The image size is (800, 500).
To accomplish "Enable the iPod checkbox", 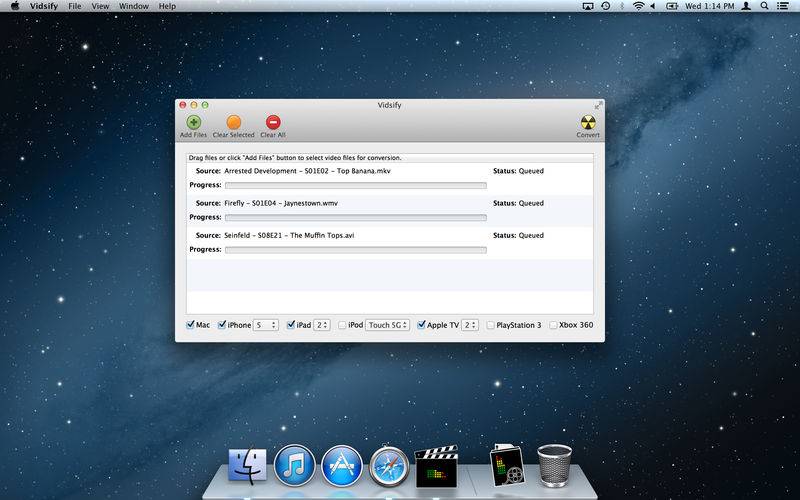I will [x=342, y=325].
